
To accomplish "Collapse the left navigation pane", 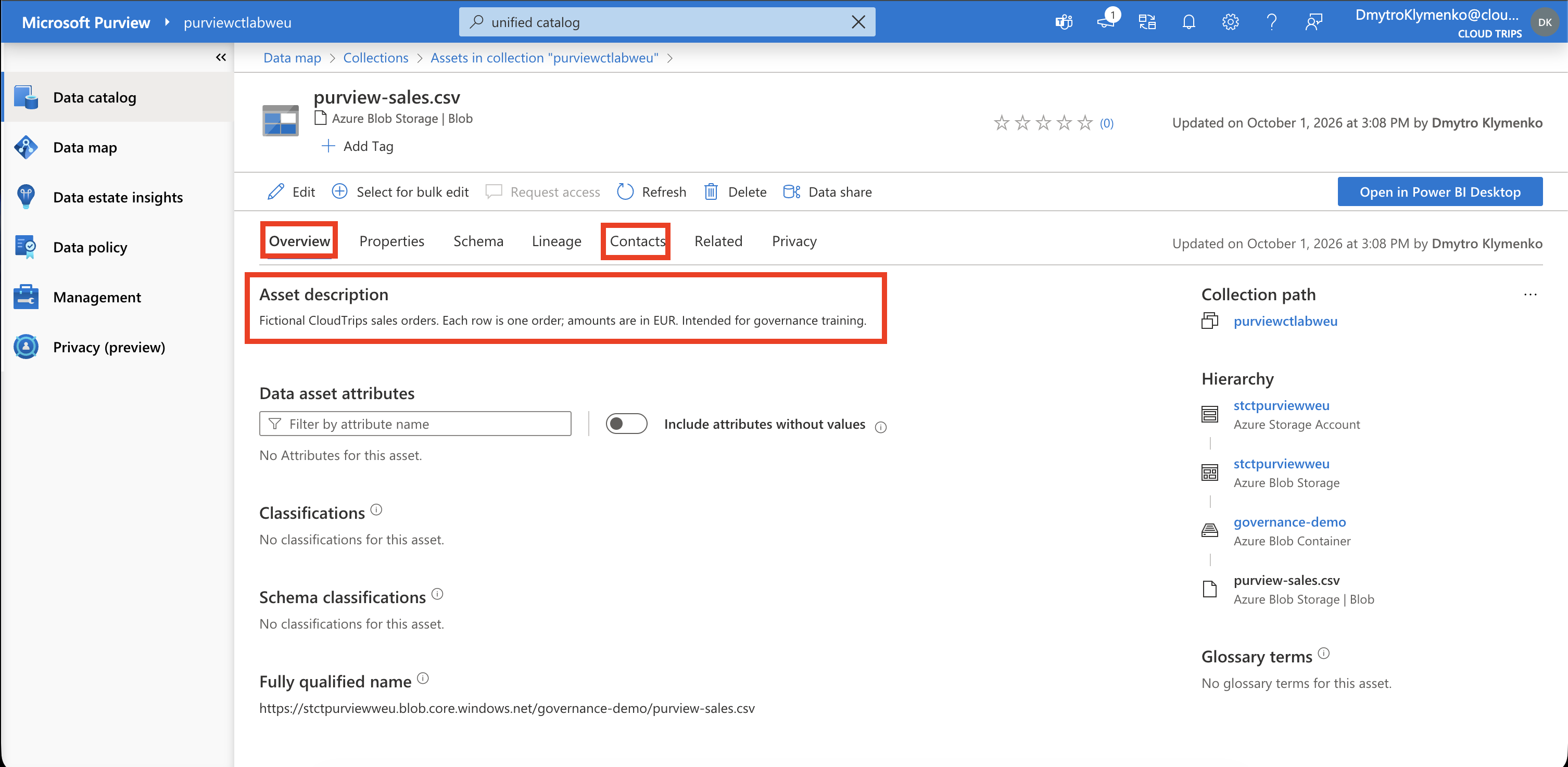I will point(221,57).
